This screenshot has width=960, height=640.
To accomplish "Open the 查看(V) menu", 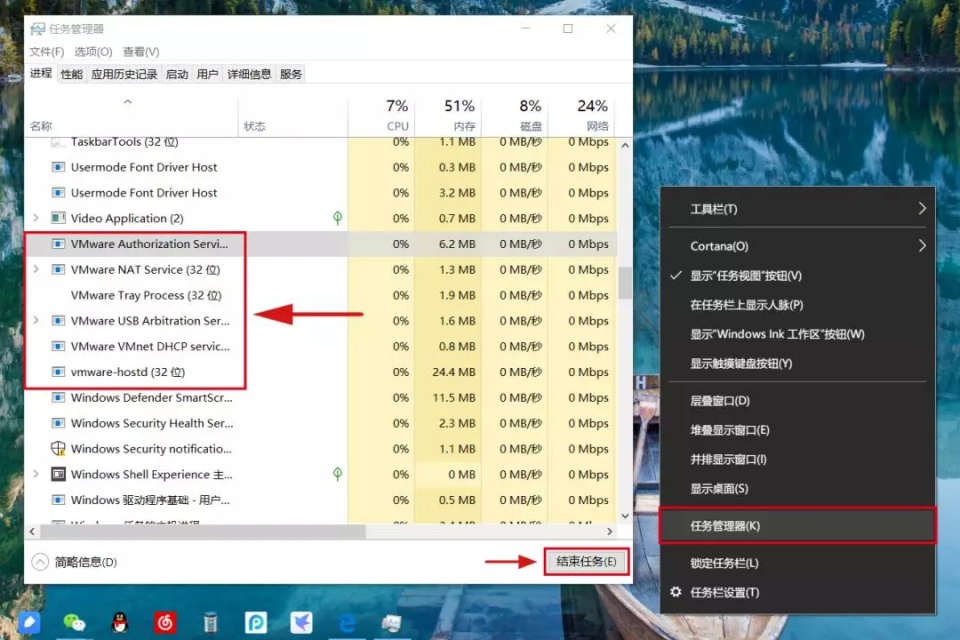I will [x=141, y=52].
